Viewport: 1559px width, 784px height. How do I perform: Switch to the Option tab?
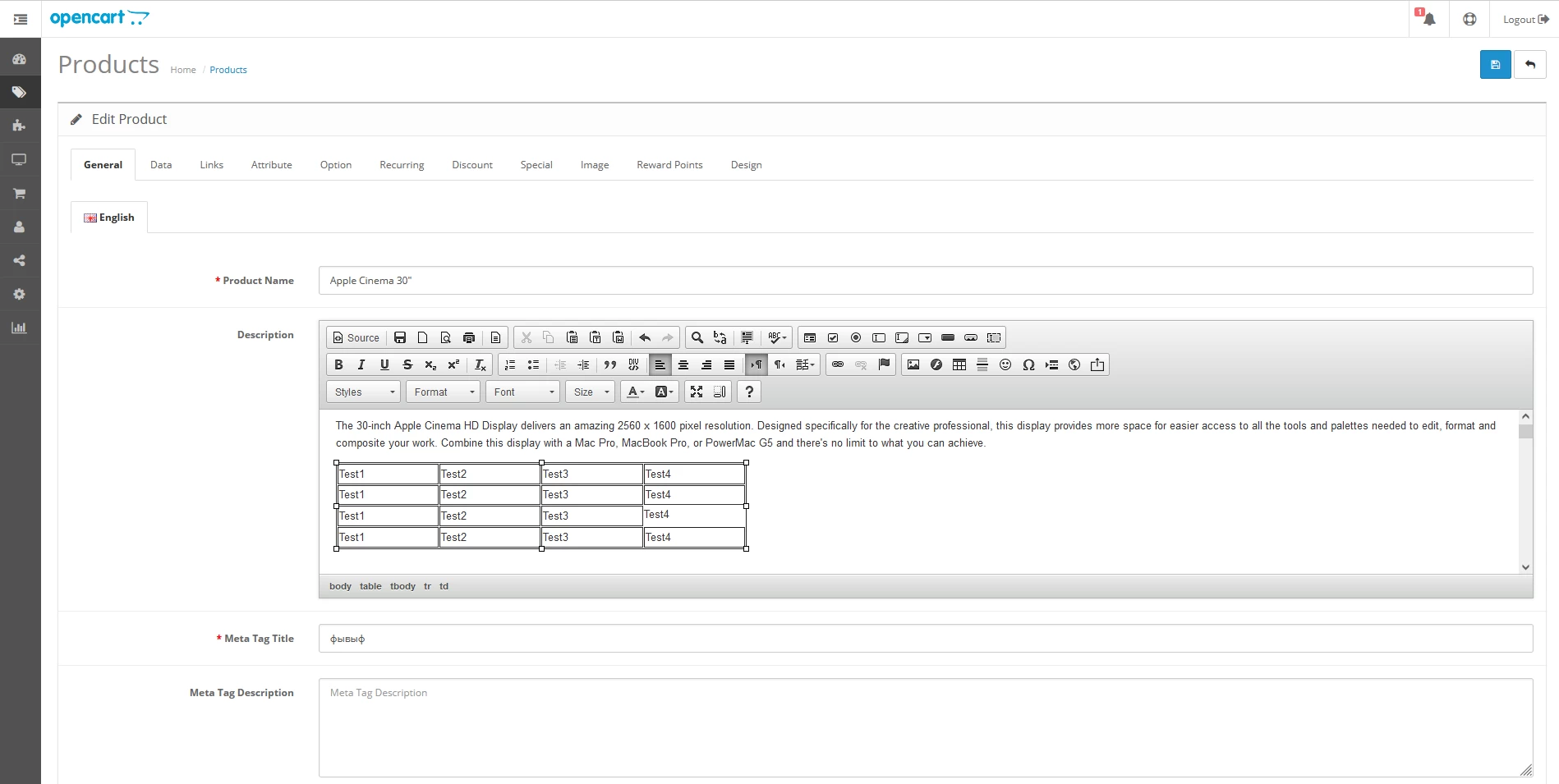click(336, 165)
